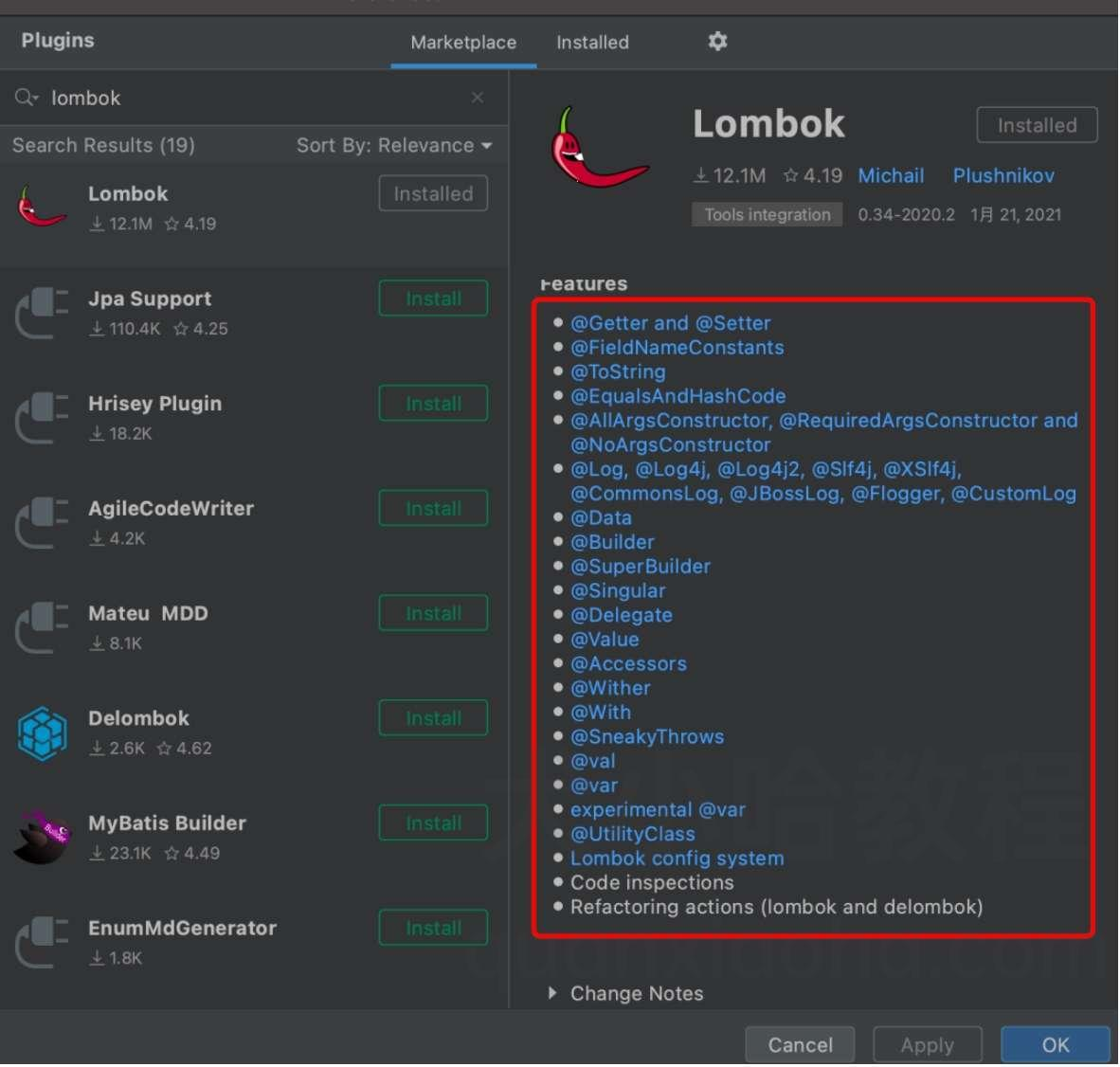Click the search magnifier icon

26,98
